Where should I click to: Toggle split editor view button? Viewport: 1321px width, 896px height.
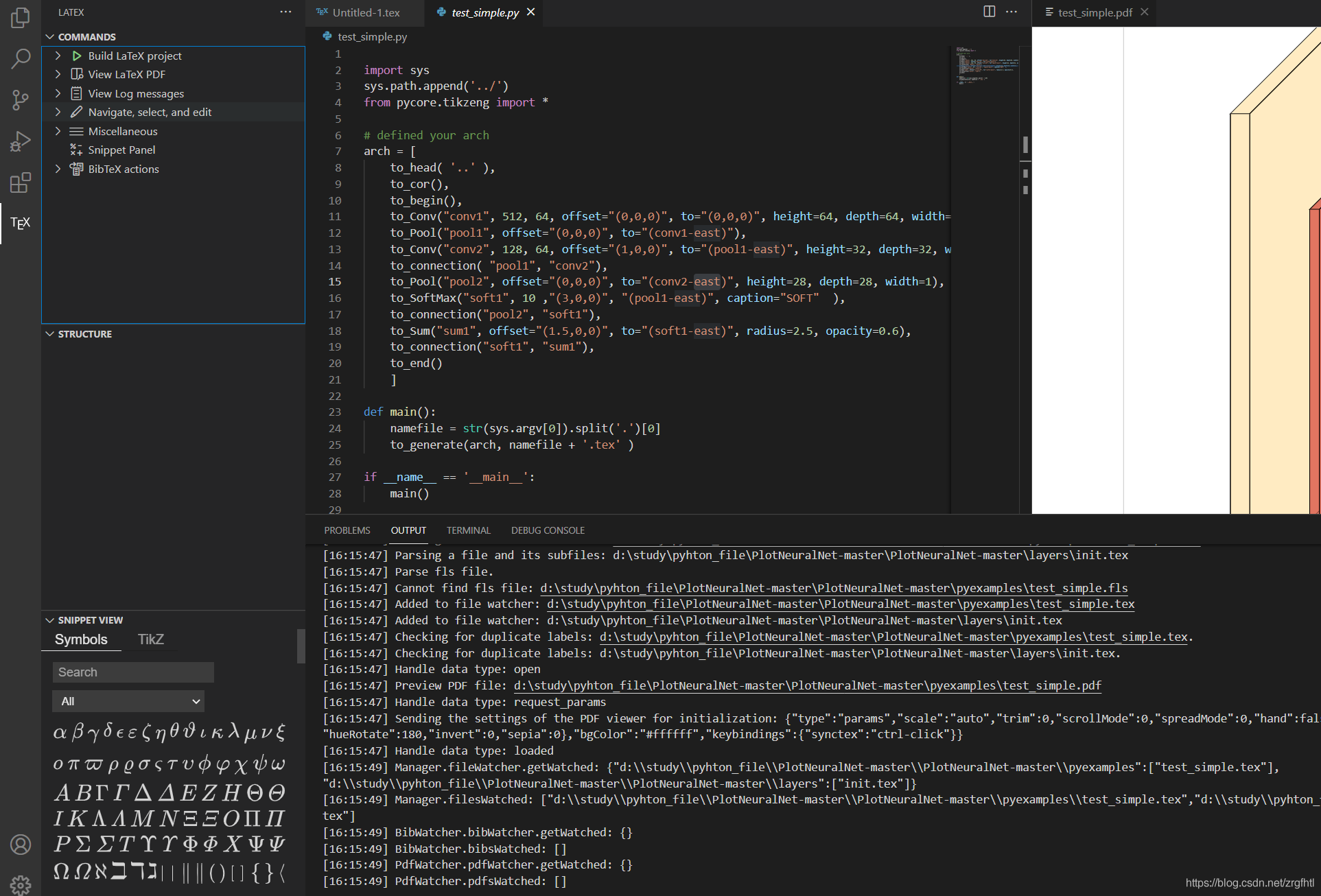point(988,11)
